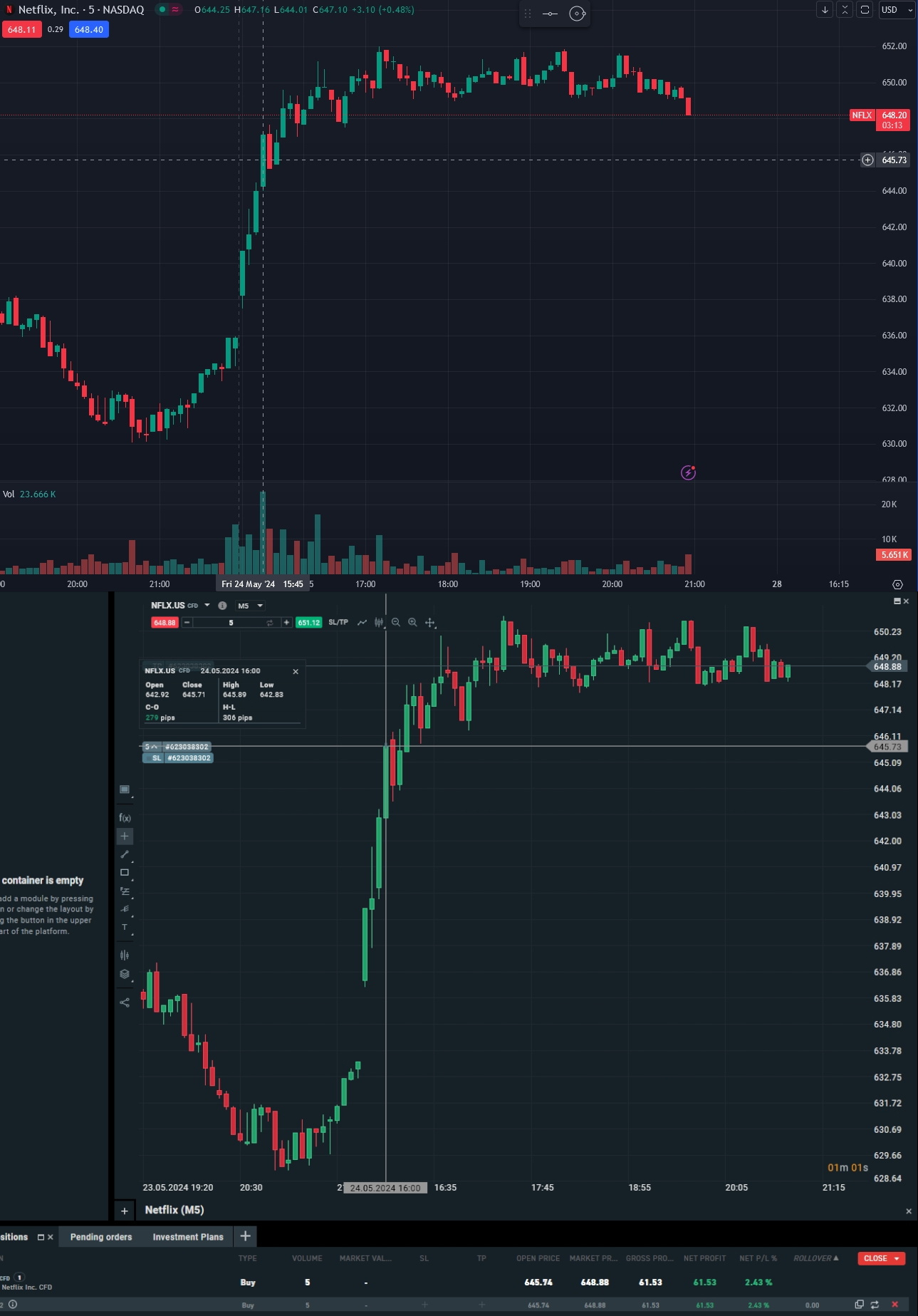Viewport: 918px width, 1316px height.
Task: Select the trend line drawing tool
Action: click(125, 854)
